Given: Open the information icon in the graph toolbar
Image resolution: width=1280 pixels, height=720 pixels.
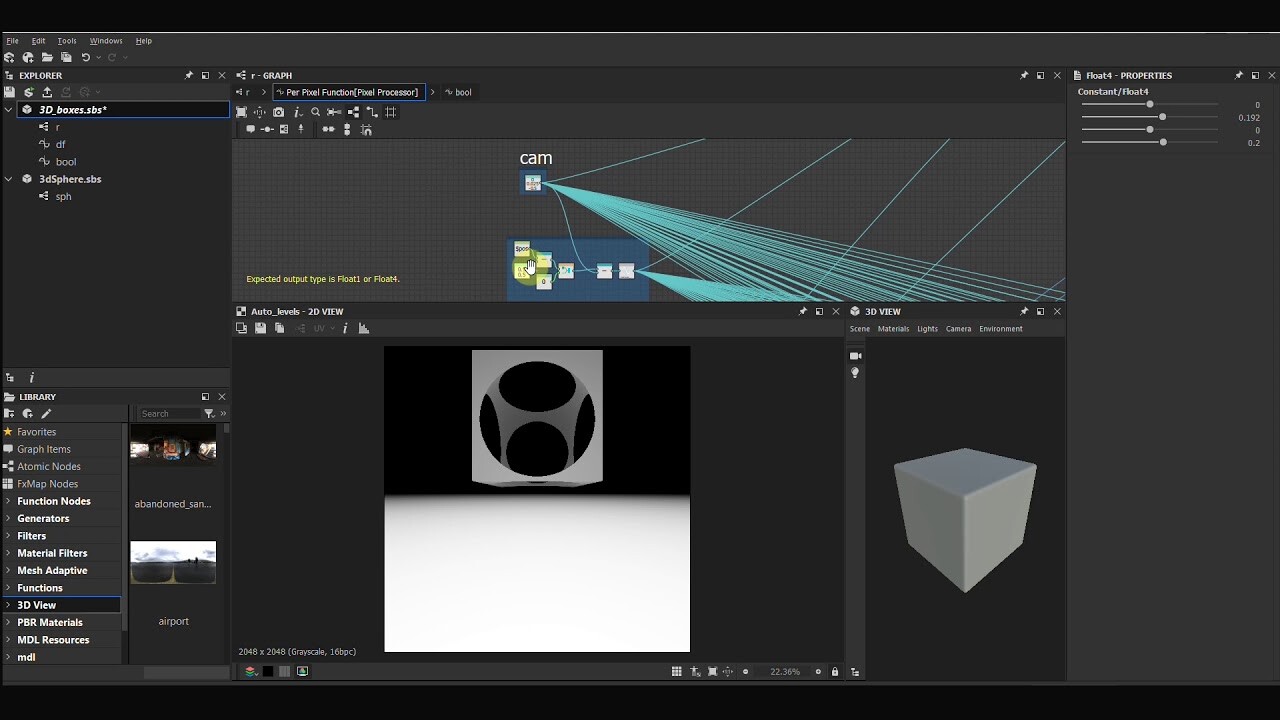Looking at the screenshot, I should tap(296, 112).
